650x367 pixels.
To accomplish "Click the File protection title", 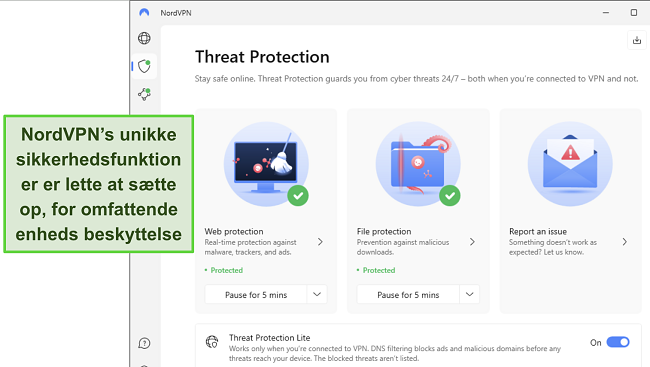I will click(x=384, y=231).
